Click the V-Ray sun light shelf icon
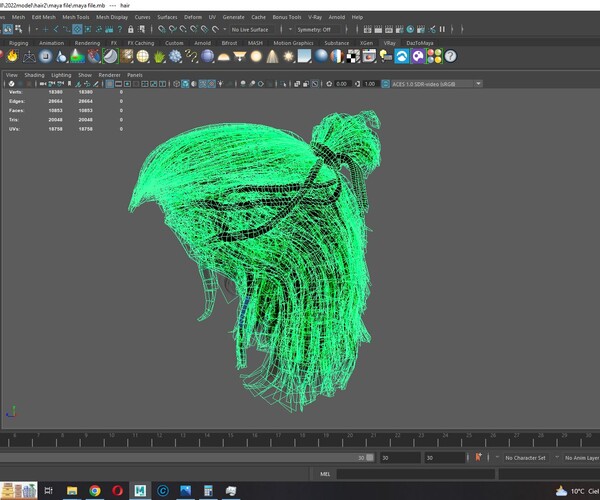 coord(289,56)
